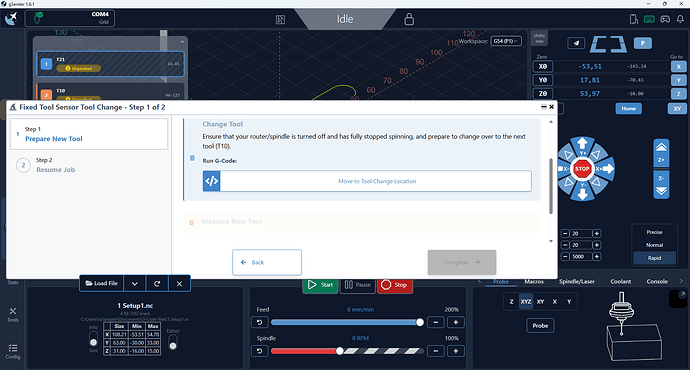Open the gamepad controller icon
Viewport: 690px width, 370px height.
pos(665,19)
